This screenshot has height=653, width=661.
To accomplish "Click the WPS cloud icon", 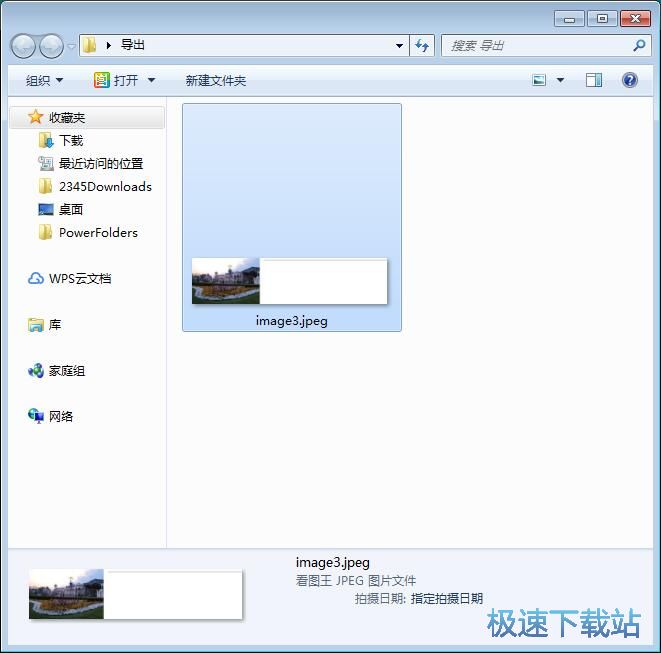I will [x=35, y=278].
